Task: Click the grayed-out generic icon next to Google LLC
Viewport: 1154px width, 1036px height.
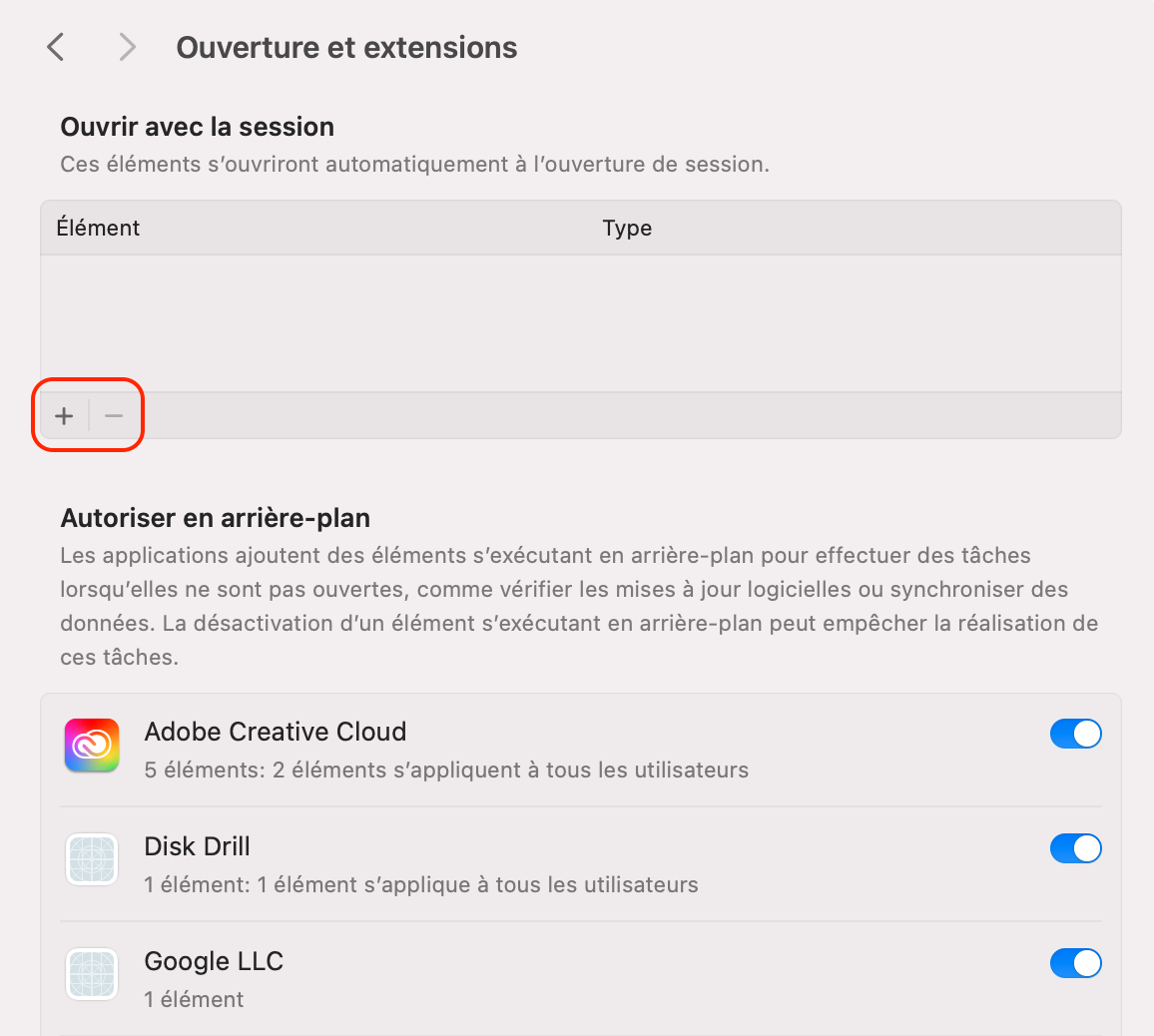Action: (x=91, y=974)
